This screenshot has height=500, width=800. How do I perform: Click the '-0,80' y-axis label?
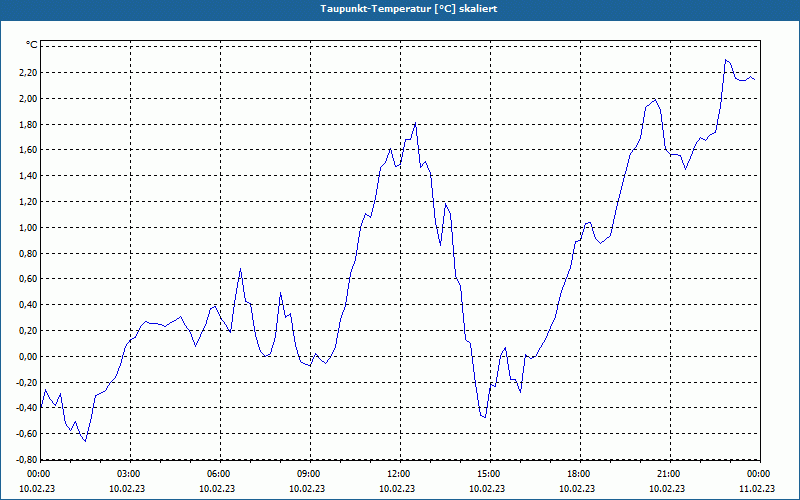click(28, 460)
